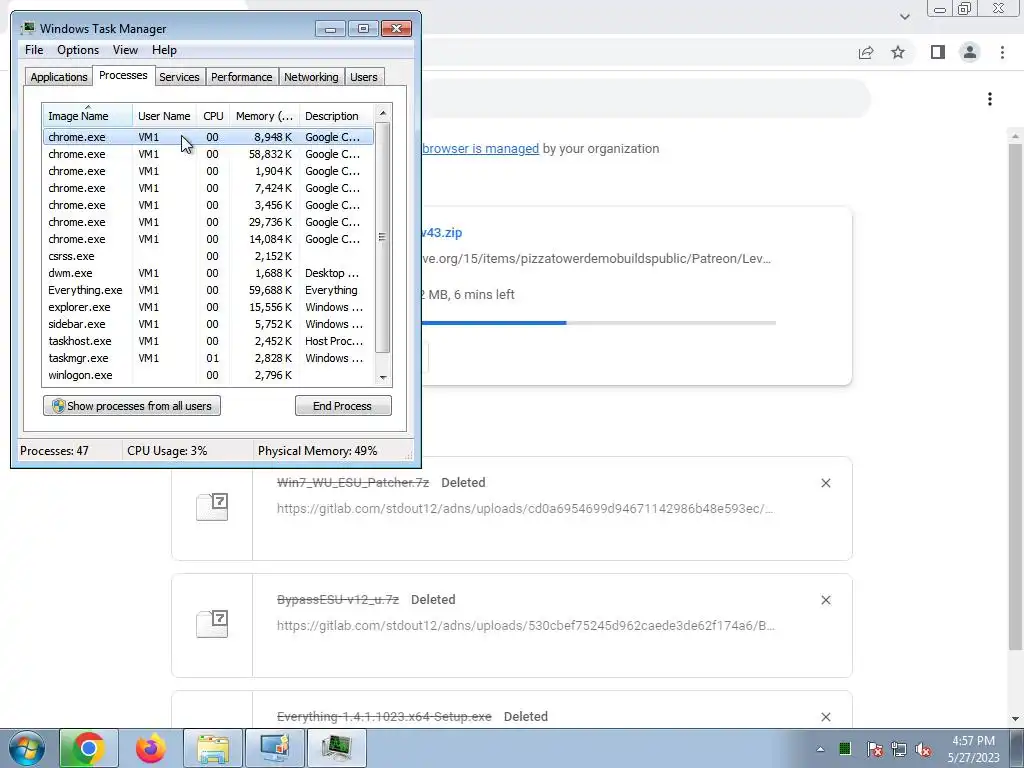1024x768 pixels.
Task: Click the End Process button
Action: (x=343, y=406)
